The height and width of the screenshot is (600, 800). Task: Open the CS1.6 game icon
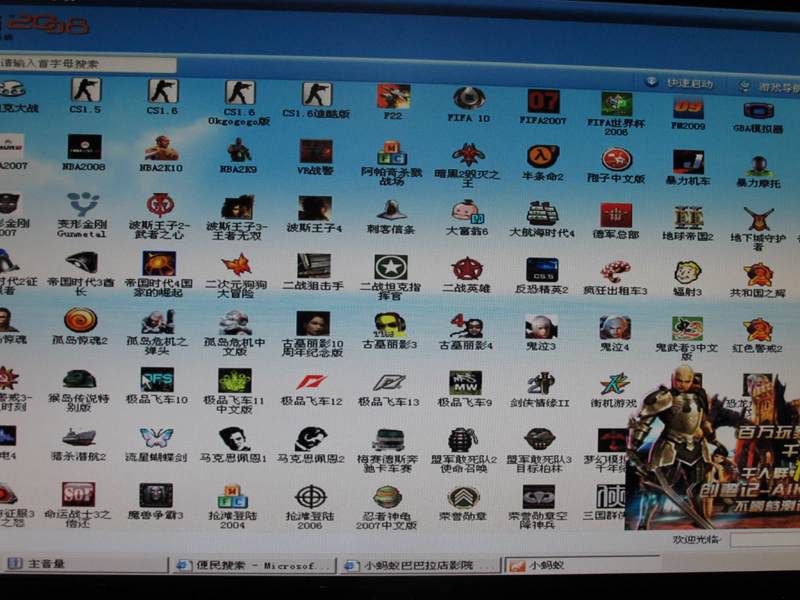[162, 91]
